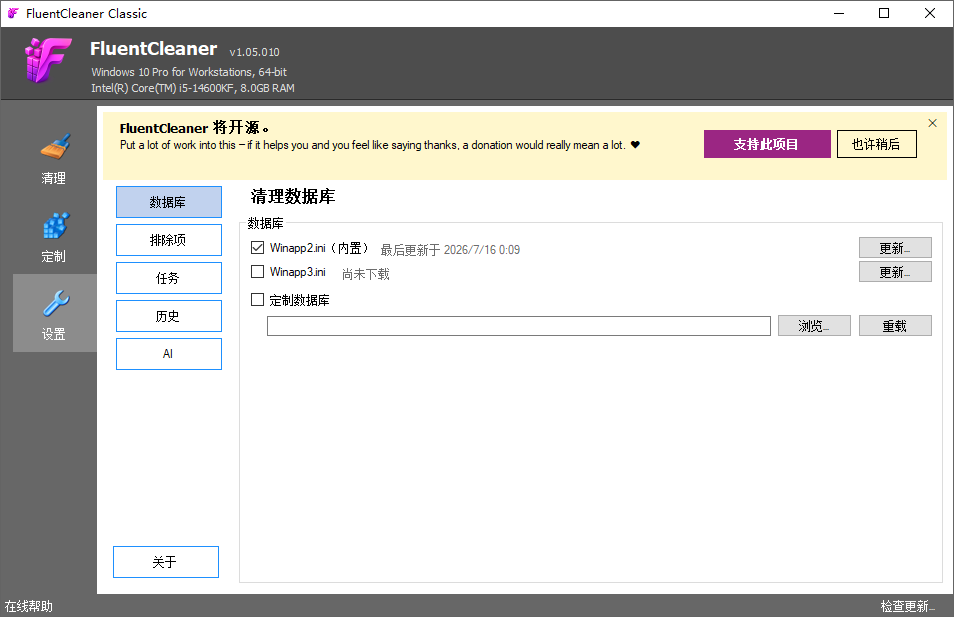Click 检查更新 in the status bar
The image size is (954, 617).
pos(907,606)
